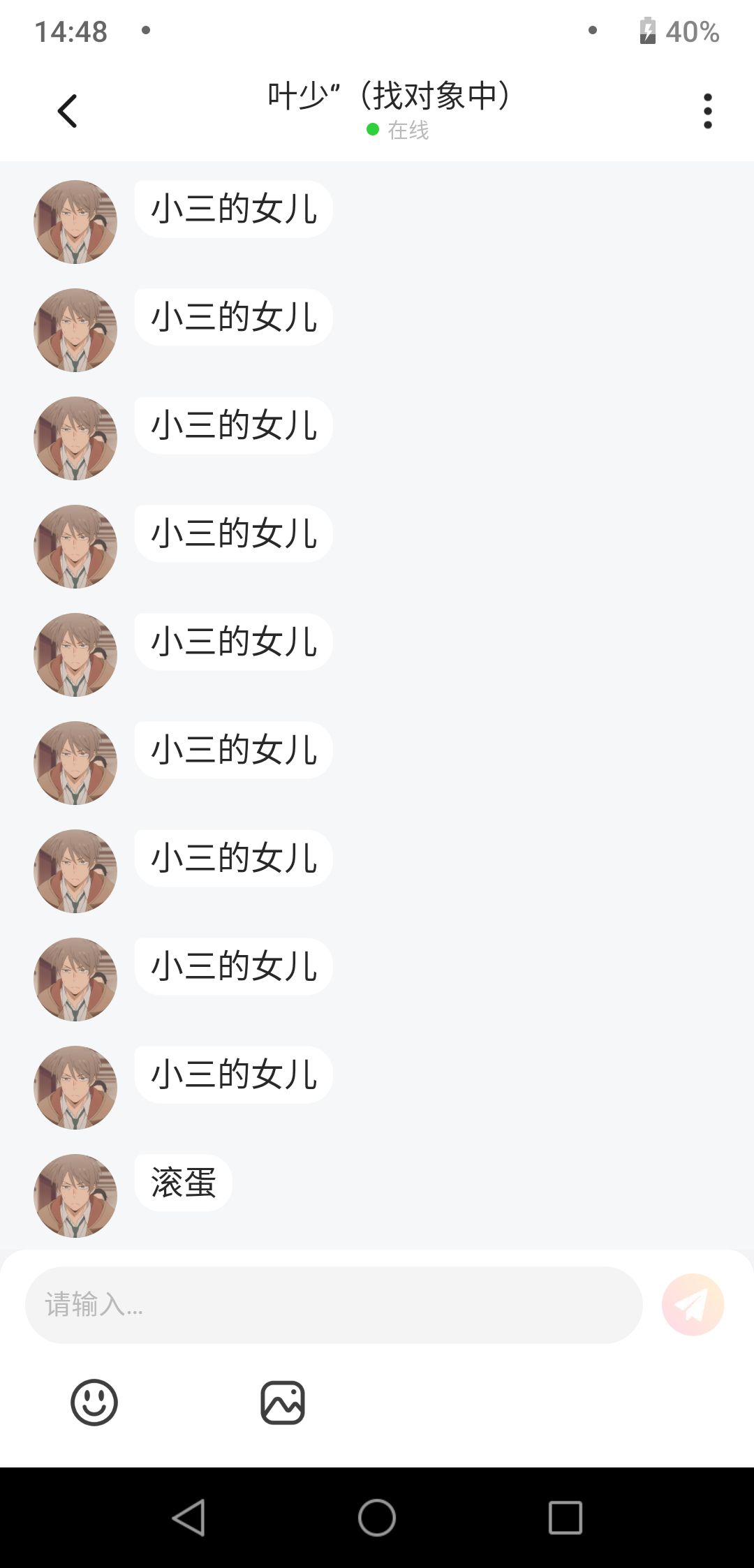The image size is (754, 1568).
Task: Tap the fifth 小三的女儿 message bubble
Action: pyautogui.click(x=233, y=642)
